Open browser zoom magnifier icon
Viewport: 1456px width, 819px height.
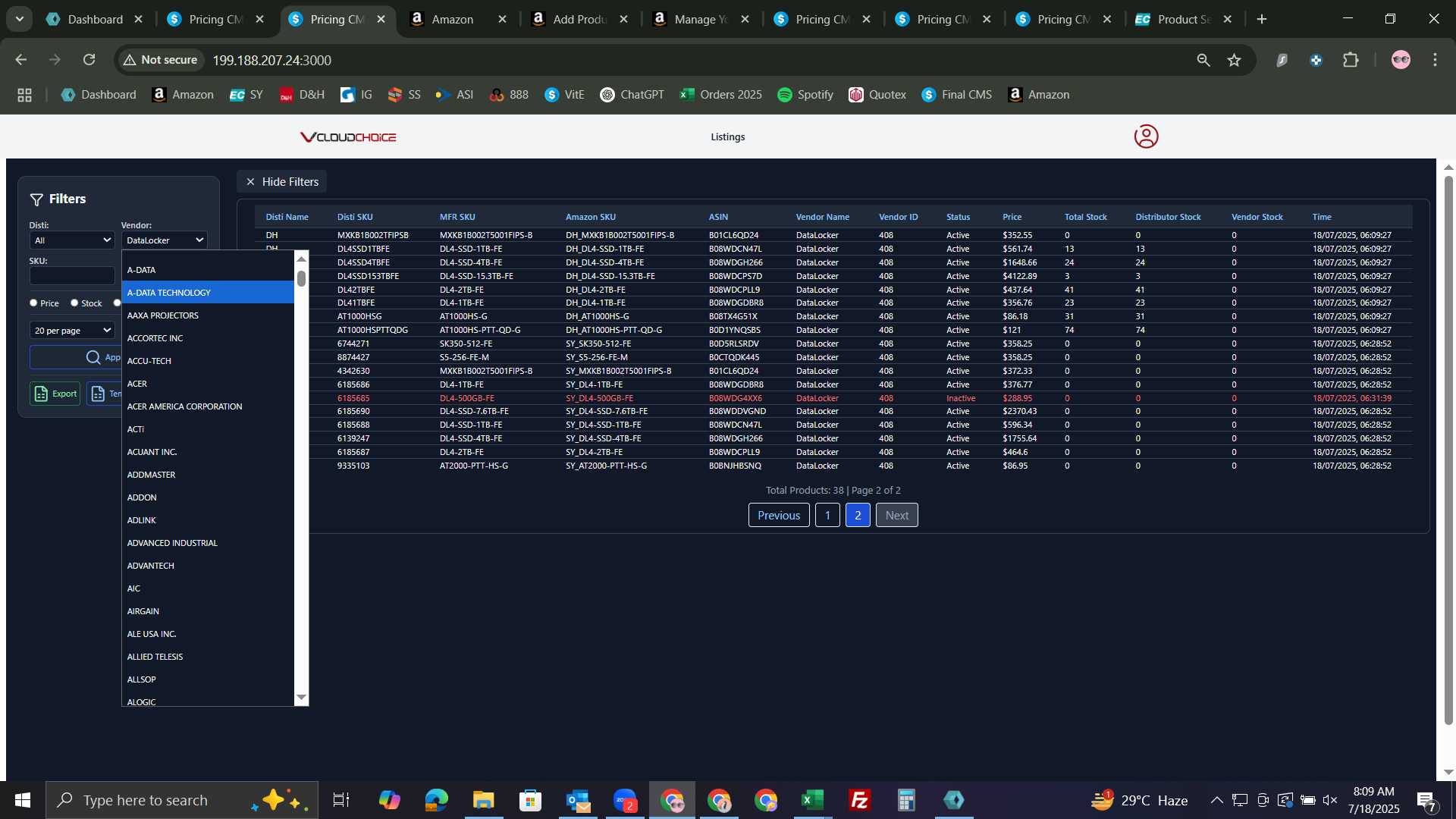(1203, 60)
